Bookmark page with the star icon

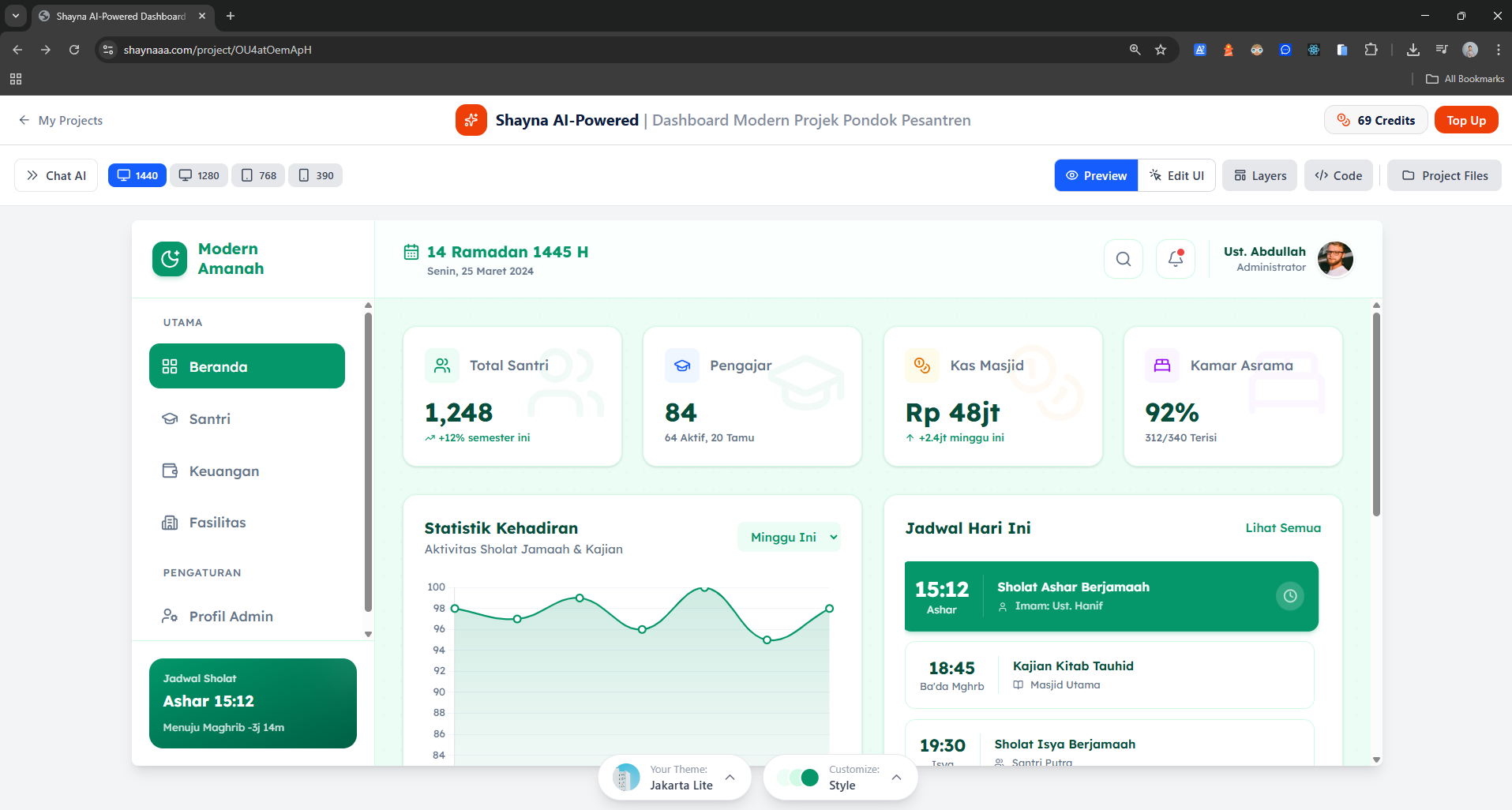(1161, 50)
